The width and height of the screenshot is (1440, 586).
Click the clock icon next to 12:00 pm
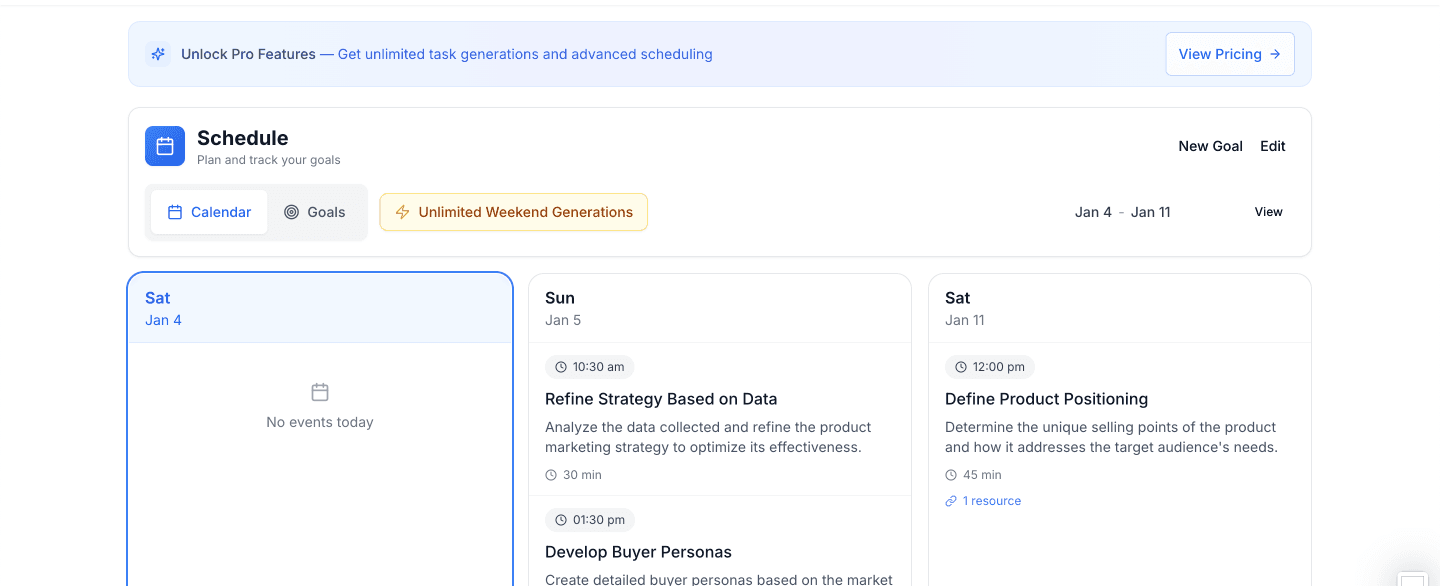click(x=961, y=367)
